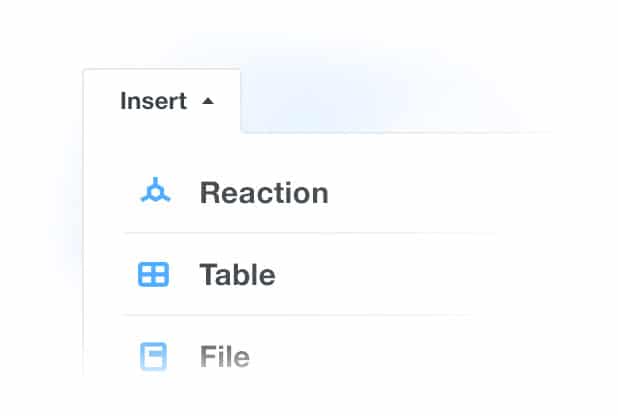Click empty space right of Reaction label

(x=430, y=192)
